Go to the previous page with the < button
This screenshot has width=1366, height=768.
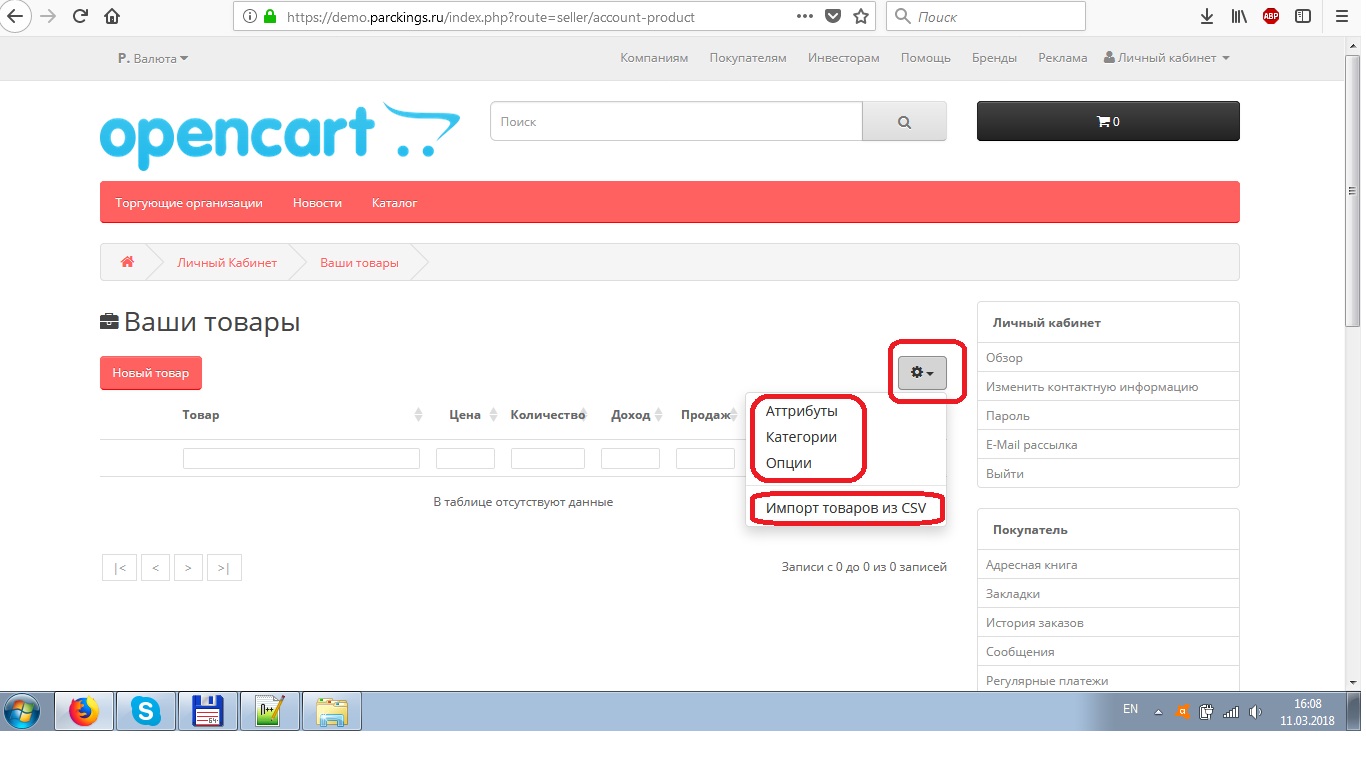coord(155,568)
